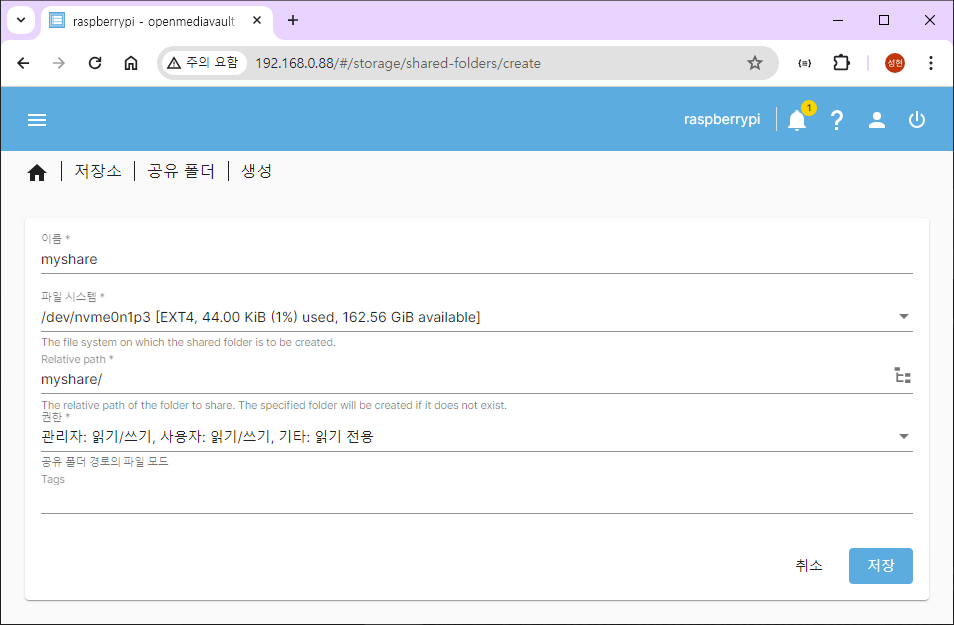Screen dimensions: 954x625
Task: Navigate to 저장소 breadcrumb
Action: coord(98,172)
